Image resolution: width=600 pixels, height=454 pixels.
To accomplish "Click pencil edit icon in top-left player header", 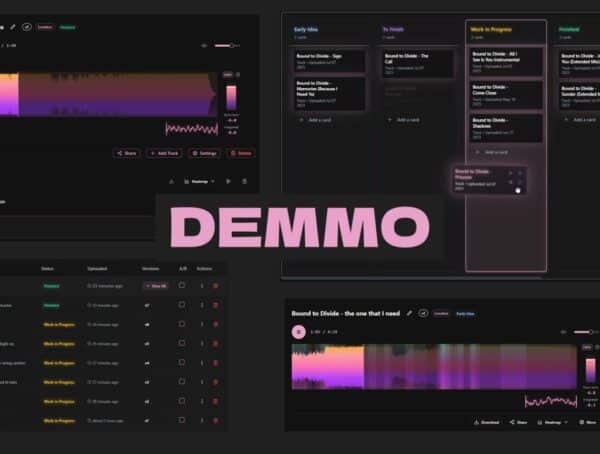I will pyautogui.click(x=12, y=27).
